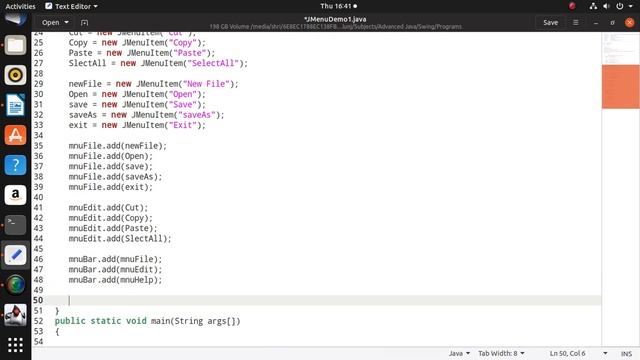Viewport: 640px width, 360px height.
Task: Click line "mnuFile.add(exit);"
Action: (111, 187)
